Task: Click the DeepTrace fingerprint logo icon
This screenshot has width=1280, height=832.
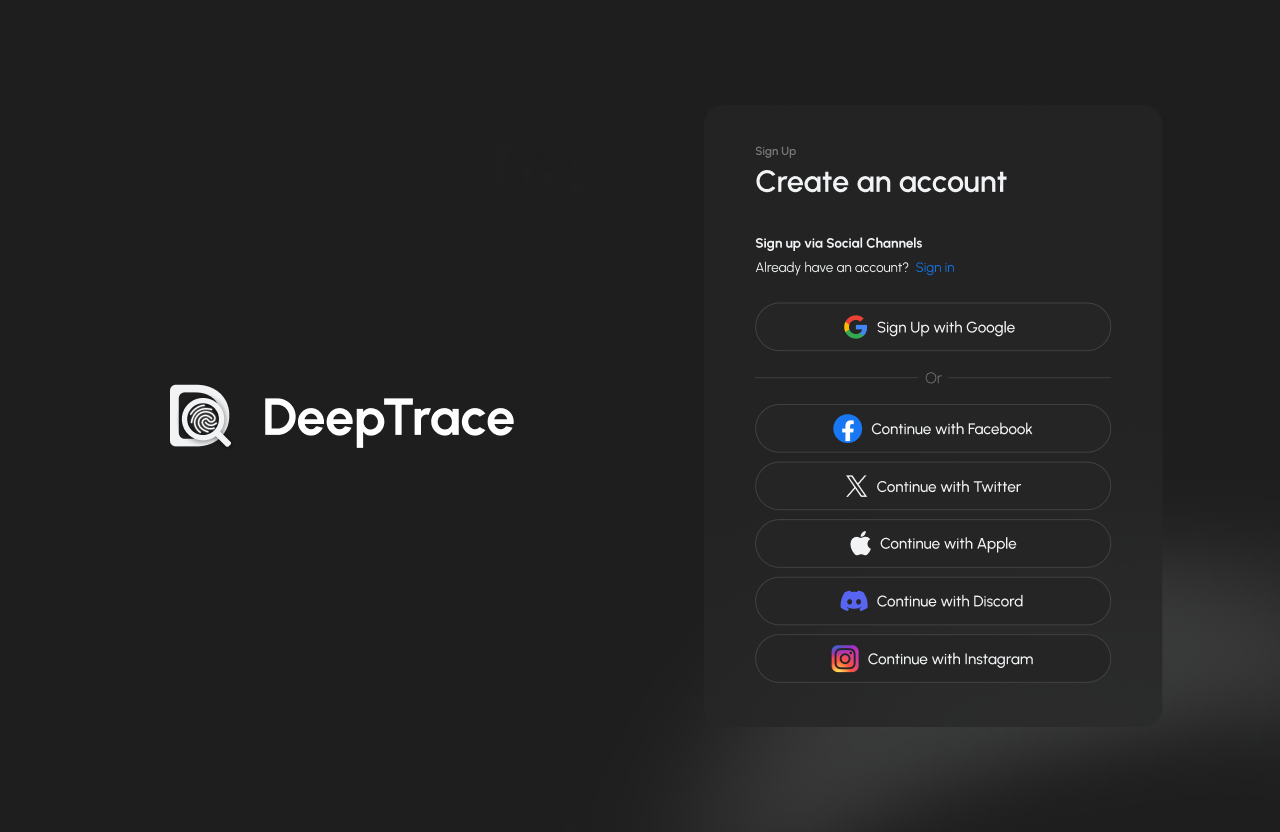Action: coord(201,416)
